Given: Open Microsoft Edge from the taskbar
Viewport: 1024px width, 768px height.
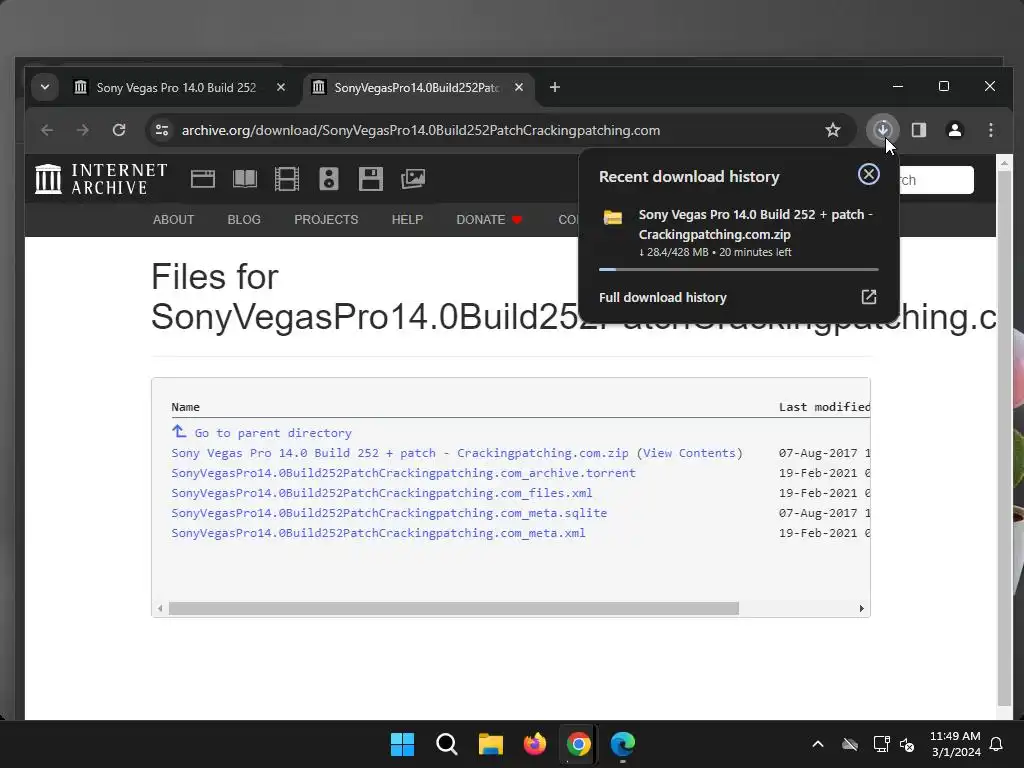Looking at the screenshot, I should pos(622,744).
